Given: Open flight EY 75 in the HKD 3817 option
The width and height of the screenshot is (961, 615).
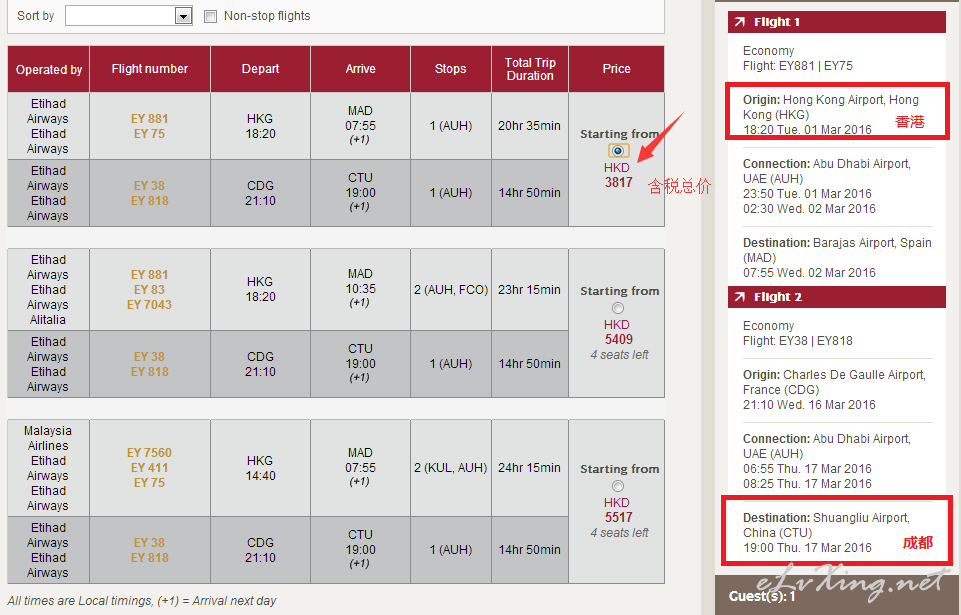Looking at the screenshot, I should pos(150,134).
